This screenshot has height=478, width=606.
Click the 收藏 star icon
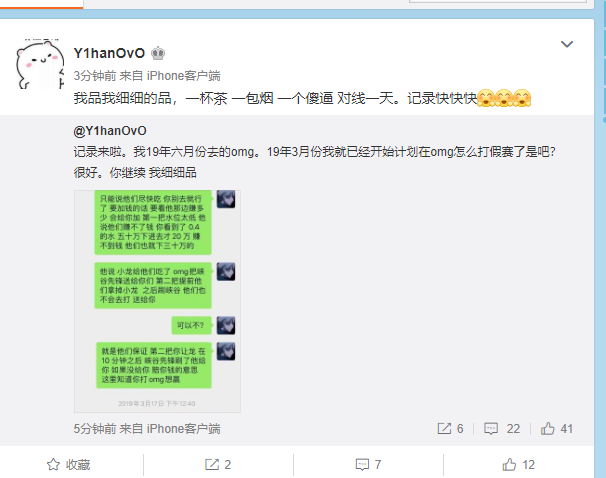click(x=53, y=464)
